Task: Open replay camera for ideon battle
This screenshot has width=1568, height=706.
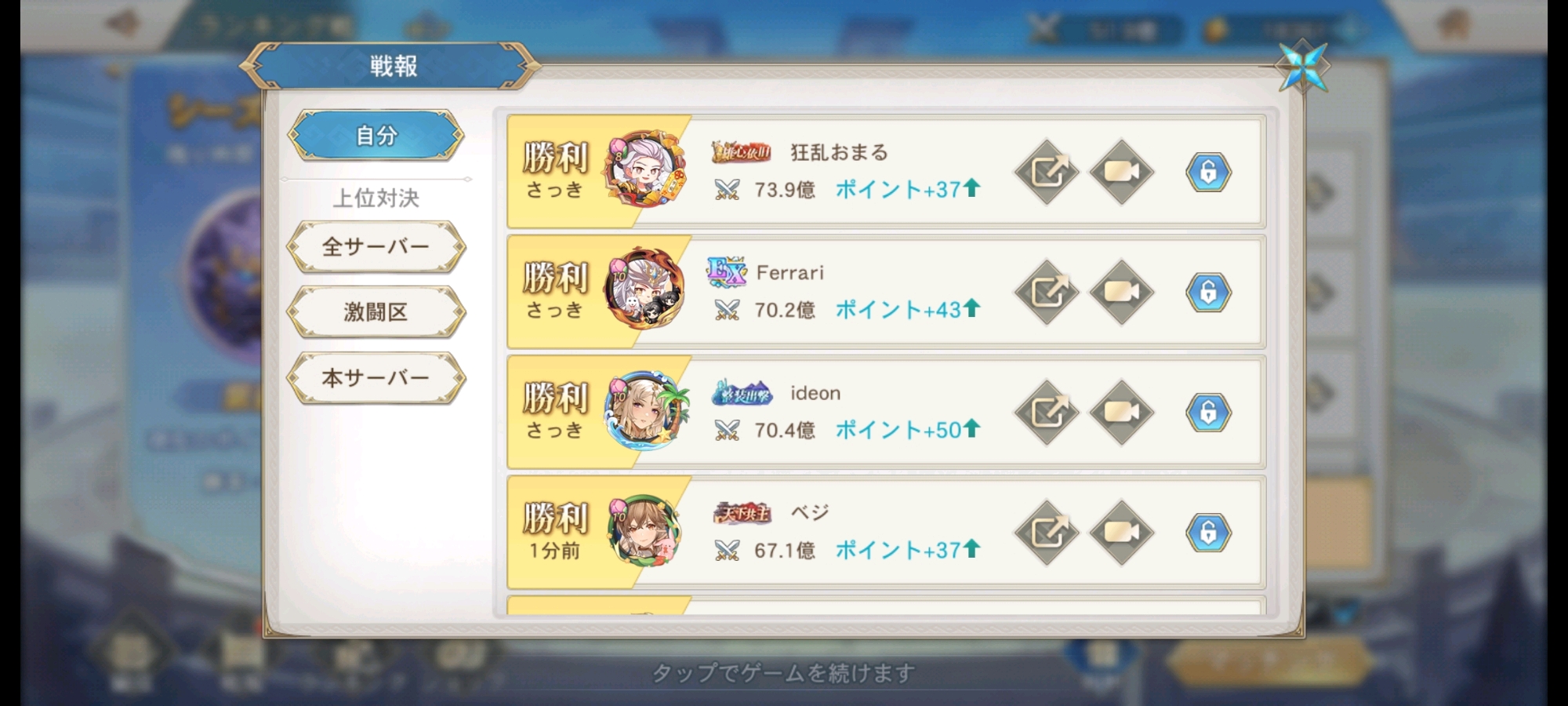Action: pyautogui.click(x=1121, y=413)
